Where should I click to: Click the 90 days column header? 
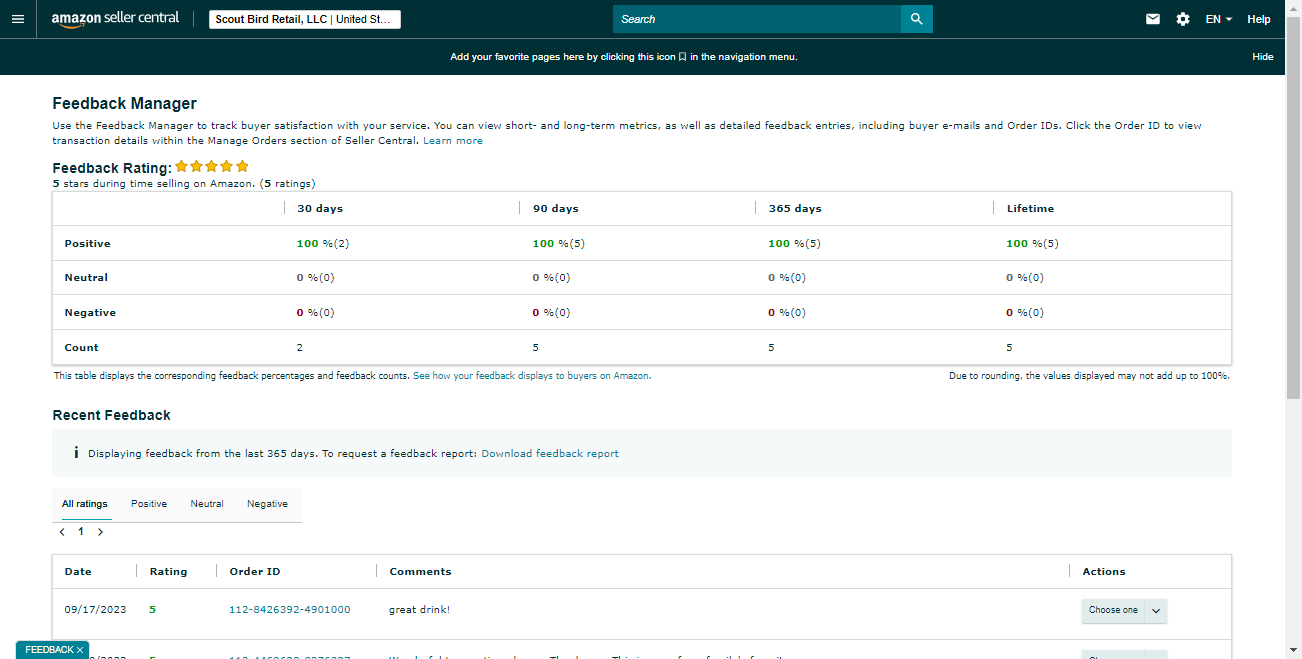pyautogui.click(x=556, y=209)
